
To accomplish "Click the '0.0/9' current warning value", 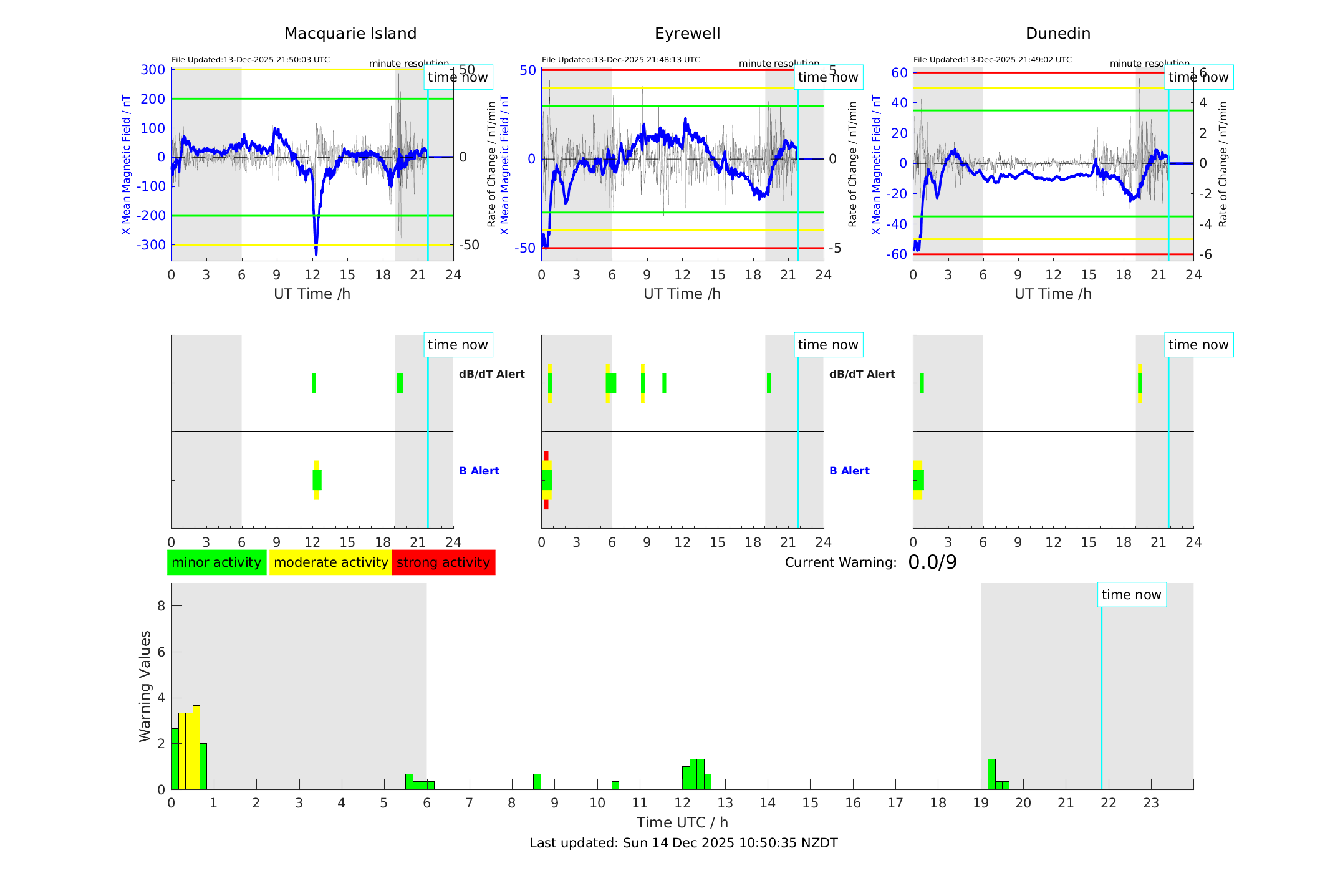I will (932, 562).
